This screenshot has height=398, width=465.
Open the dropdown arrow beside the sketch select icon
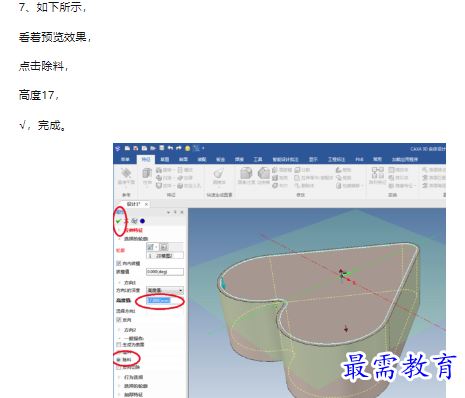(x=156, y=247)
